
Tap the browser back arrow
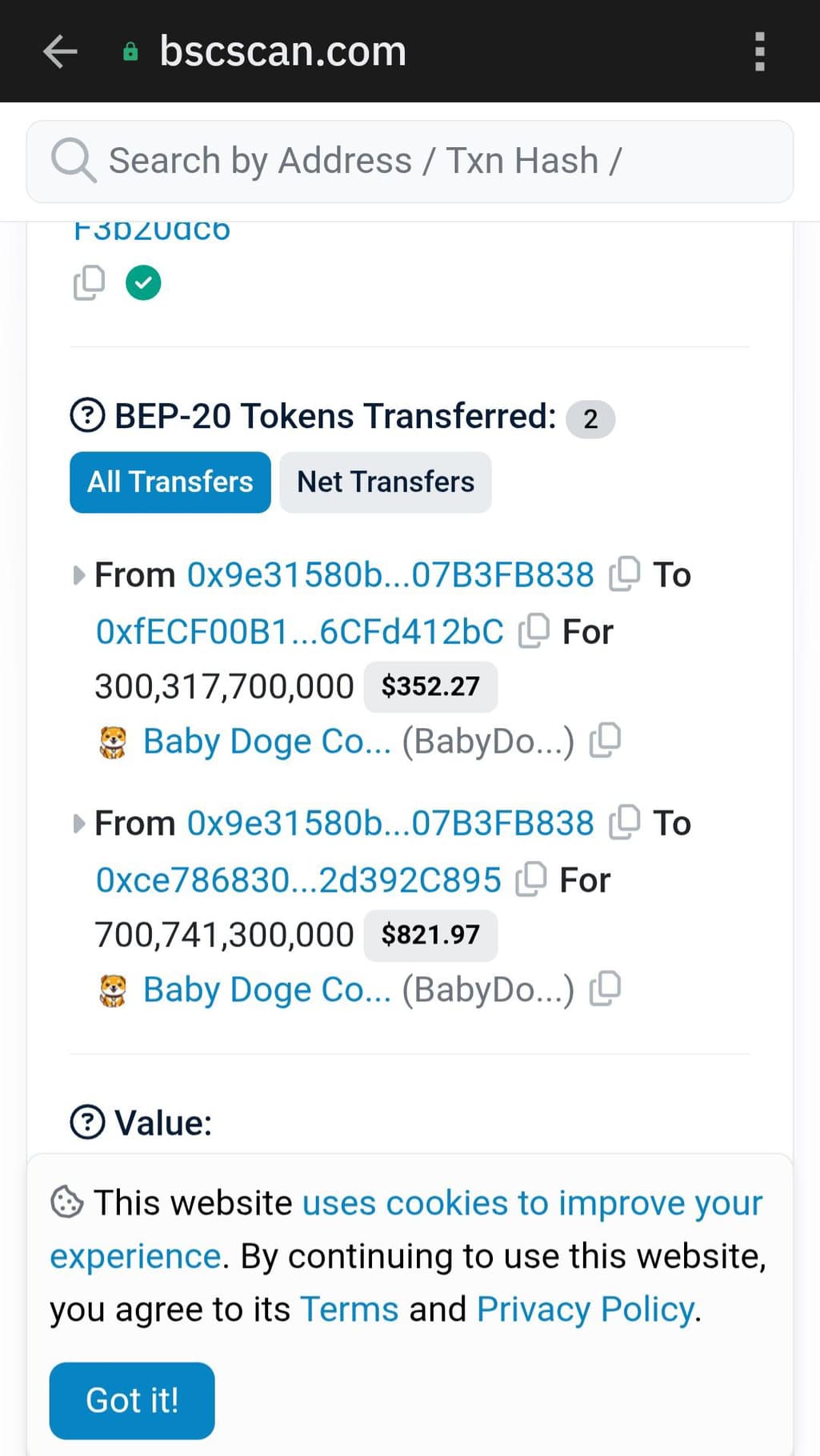tap(60, 51)
